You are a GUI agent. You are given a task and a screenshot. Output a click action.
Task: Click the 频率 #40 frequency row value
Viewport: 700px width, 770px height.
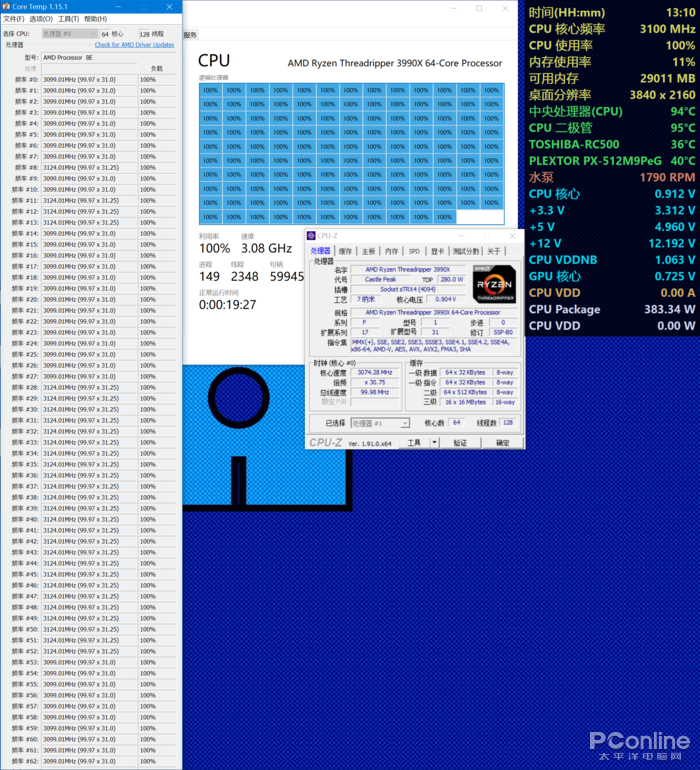[x=89, y=520]
